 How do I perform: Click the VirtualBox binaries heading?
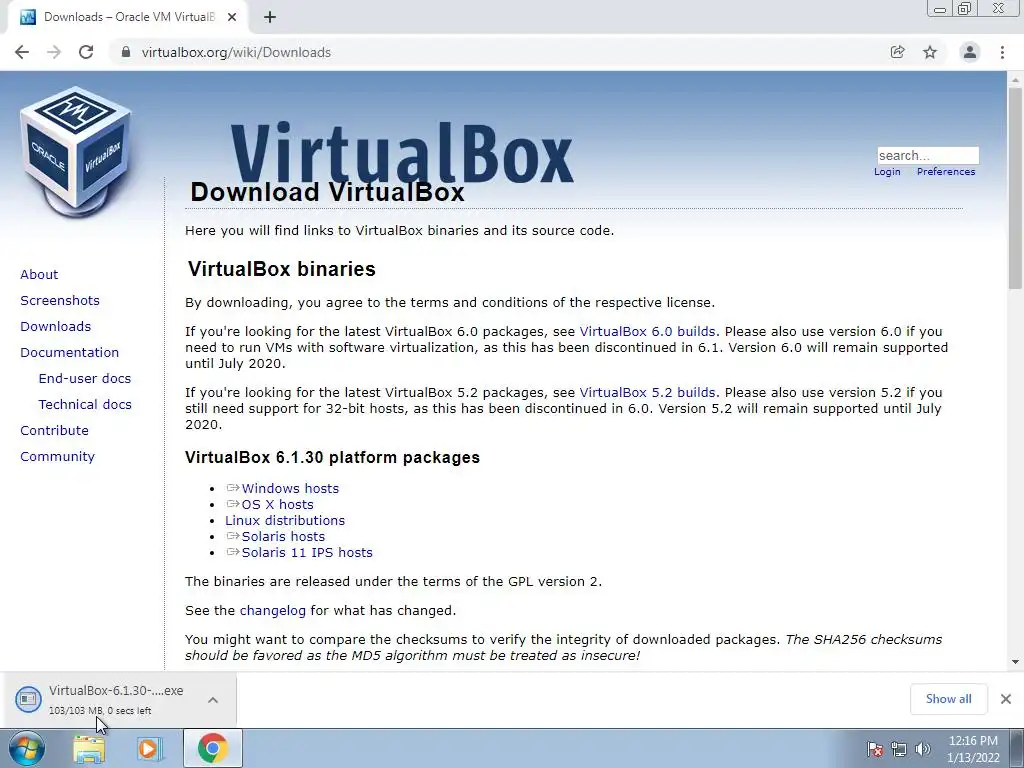coord(281,269)
